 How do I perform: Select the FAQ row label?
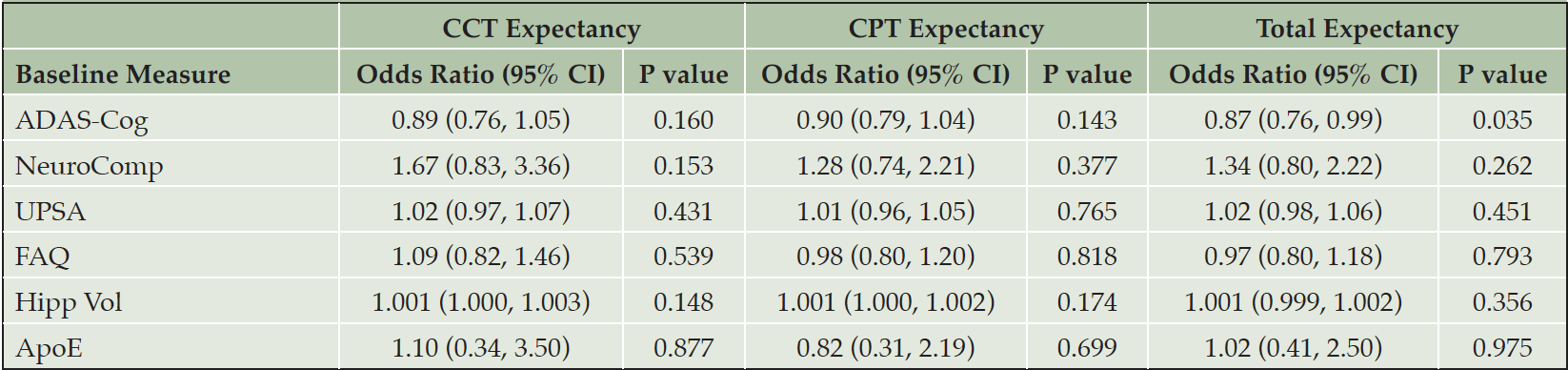pos(43,257)
